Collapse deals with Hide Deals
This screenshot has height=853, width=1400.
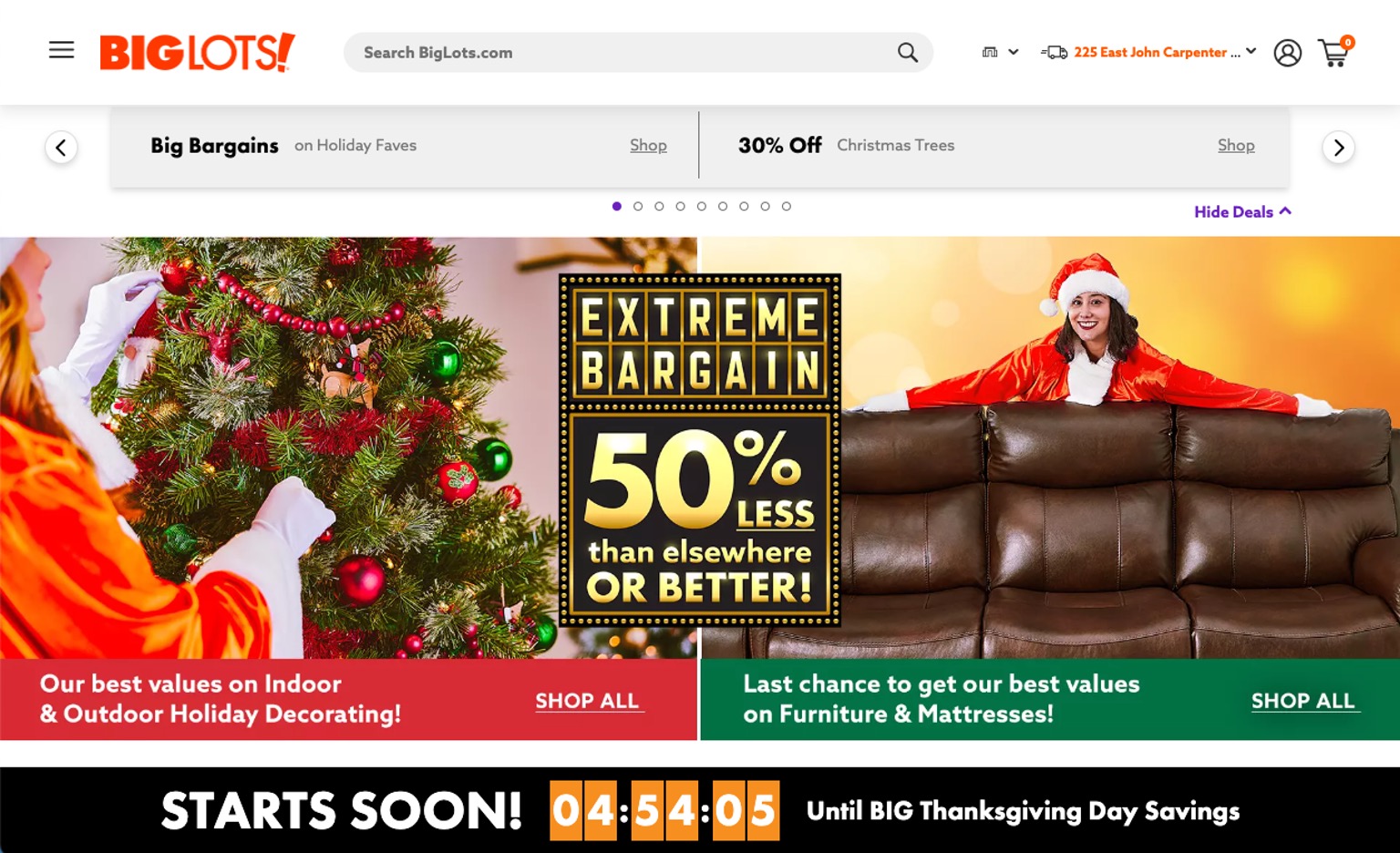tap(1242, 211)
